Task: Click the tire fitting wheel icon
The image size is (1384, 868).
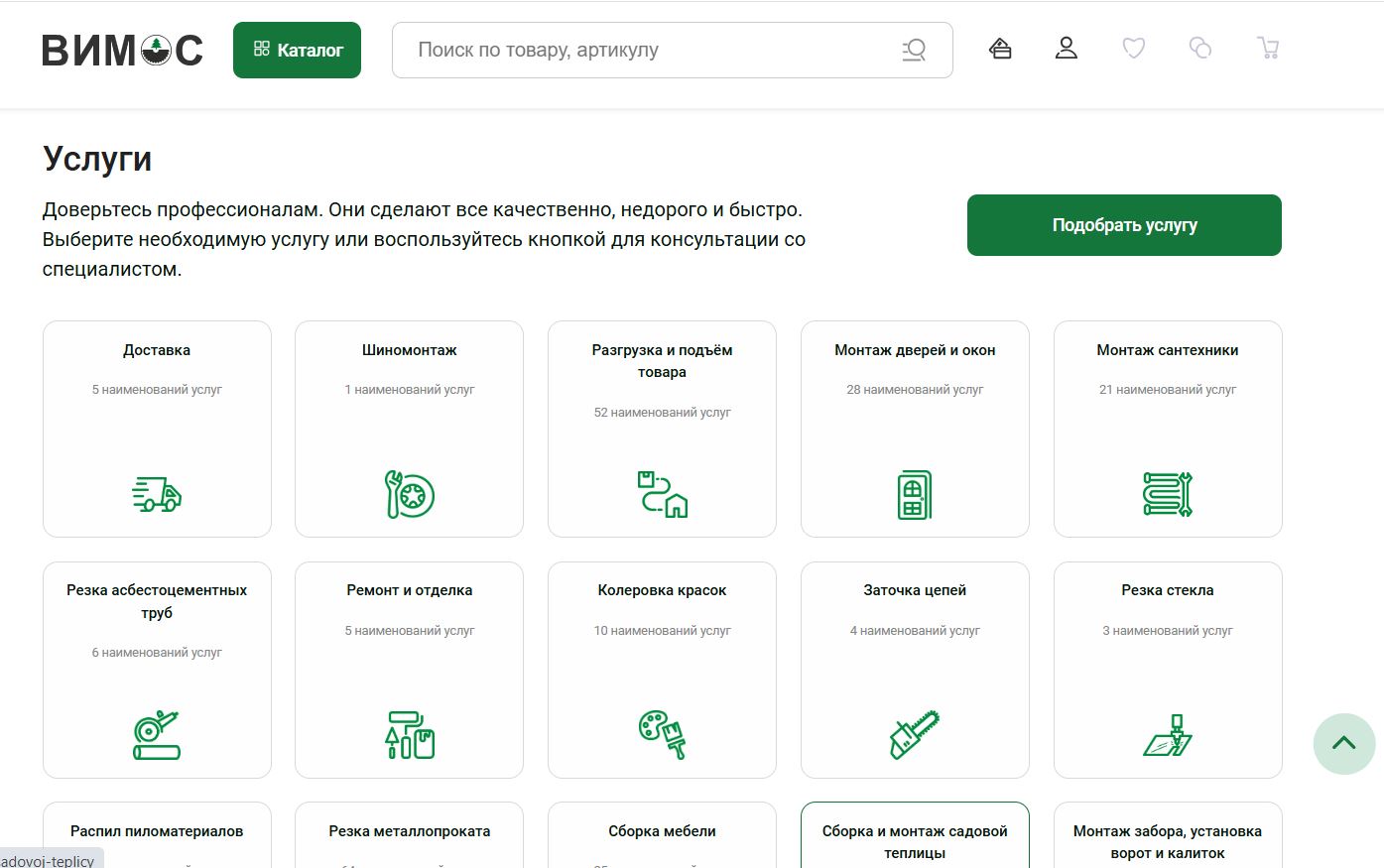Action: pyautogui.click(x=410, y=494)
